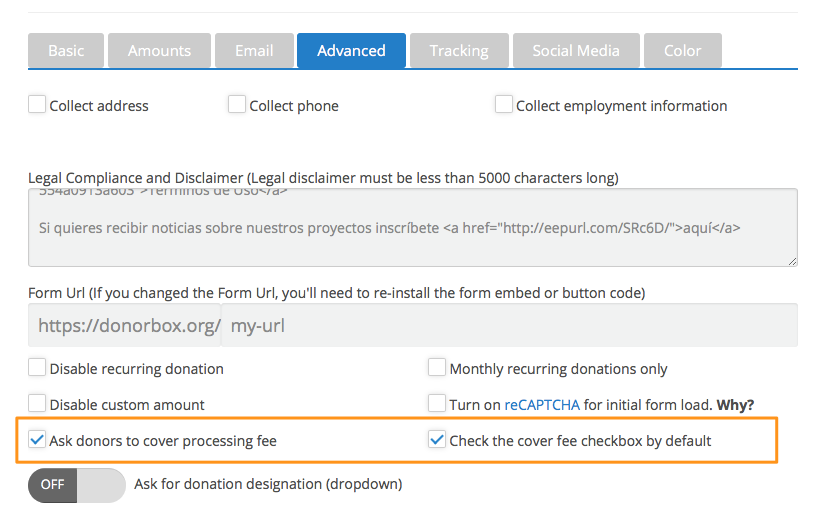Uncheck cover fee checkbox by default option
Screen dimensions: 839x515
[437, 439]
